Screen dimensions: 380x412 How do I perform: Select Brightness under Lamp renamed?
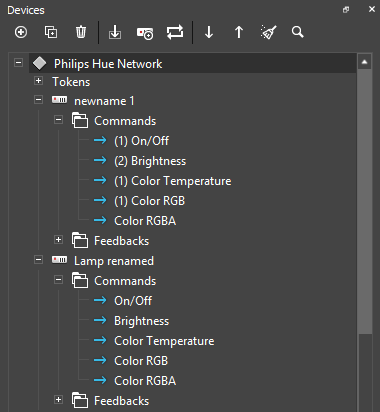[x=142, y=321]
